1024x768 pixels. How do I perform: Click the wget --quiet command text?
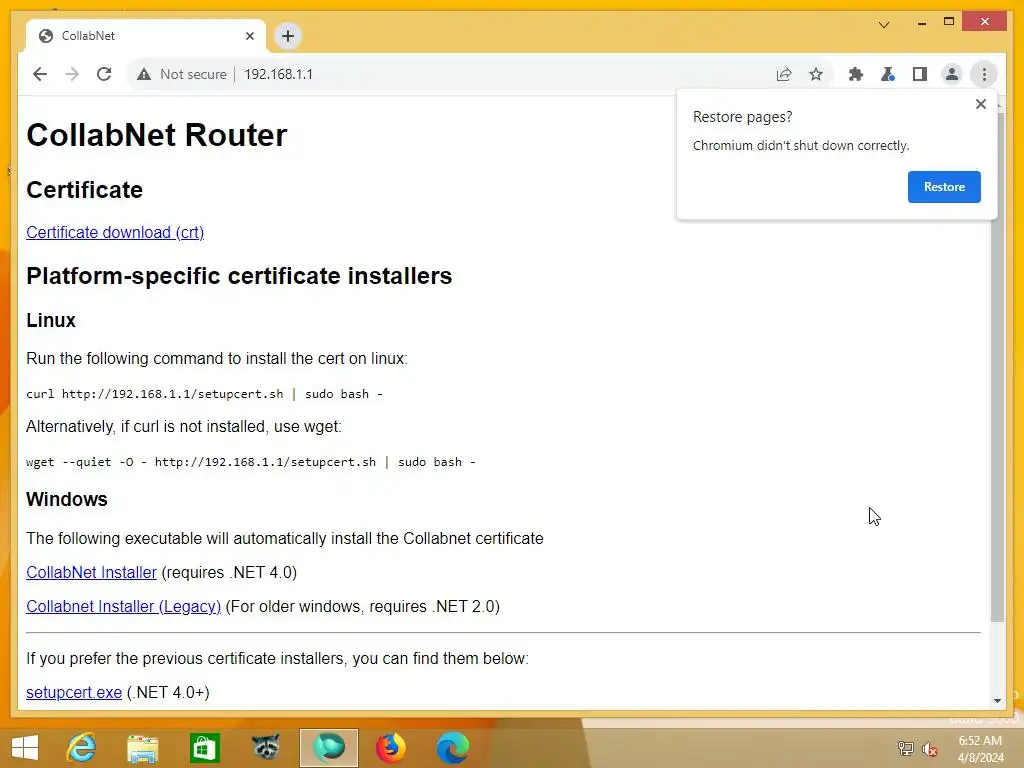point(251,462)
